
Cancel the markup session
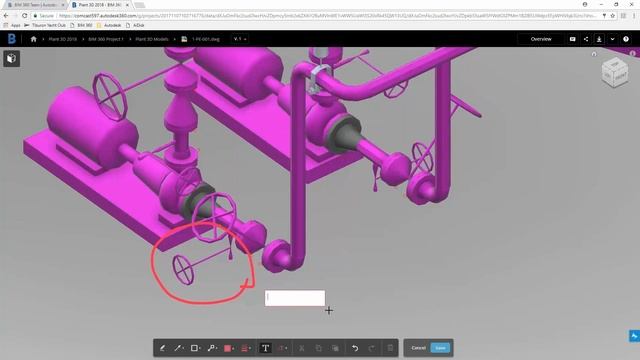[x=418, y=348]
